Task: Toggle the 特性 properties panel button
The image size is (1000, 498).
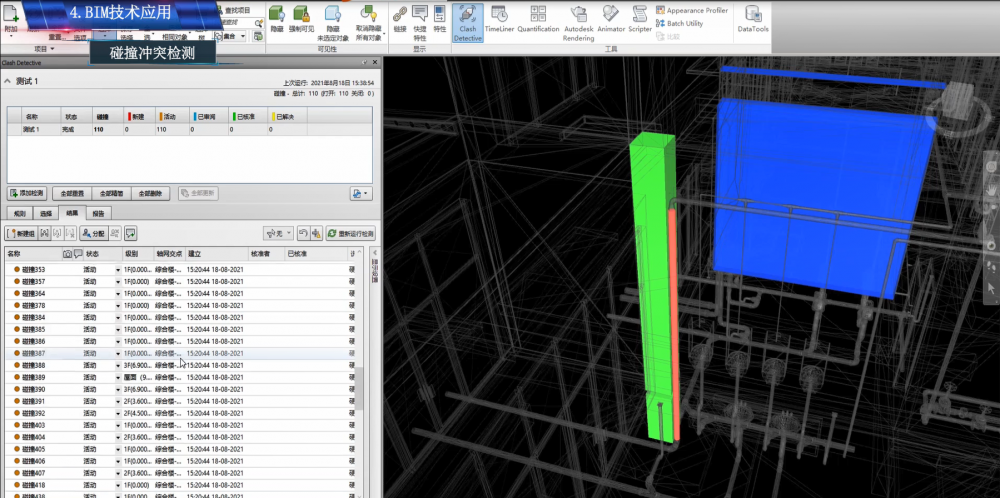Action: point(440,19)
